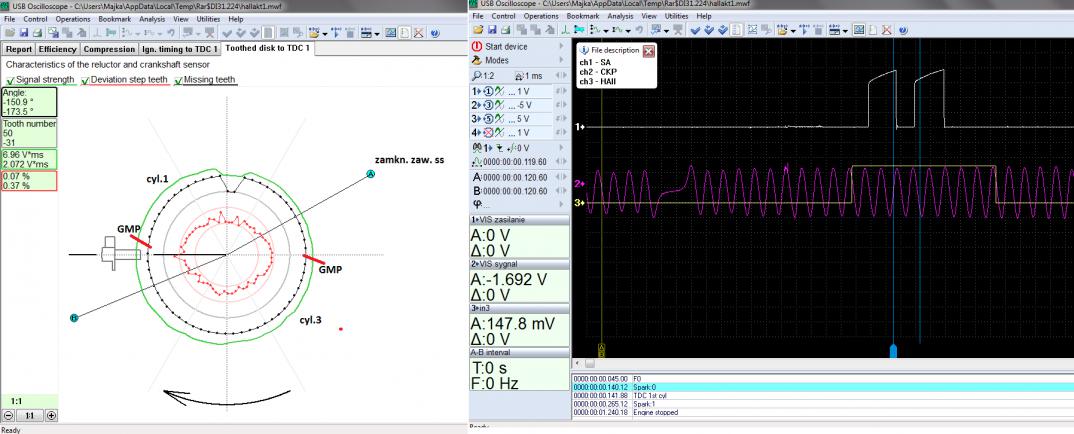Click the 1:1 zoom reset button

tap(30, 415)
